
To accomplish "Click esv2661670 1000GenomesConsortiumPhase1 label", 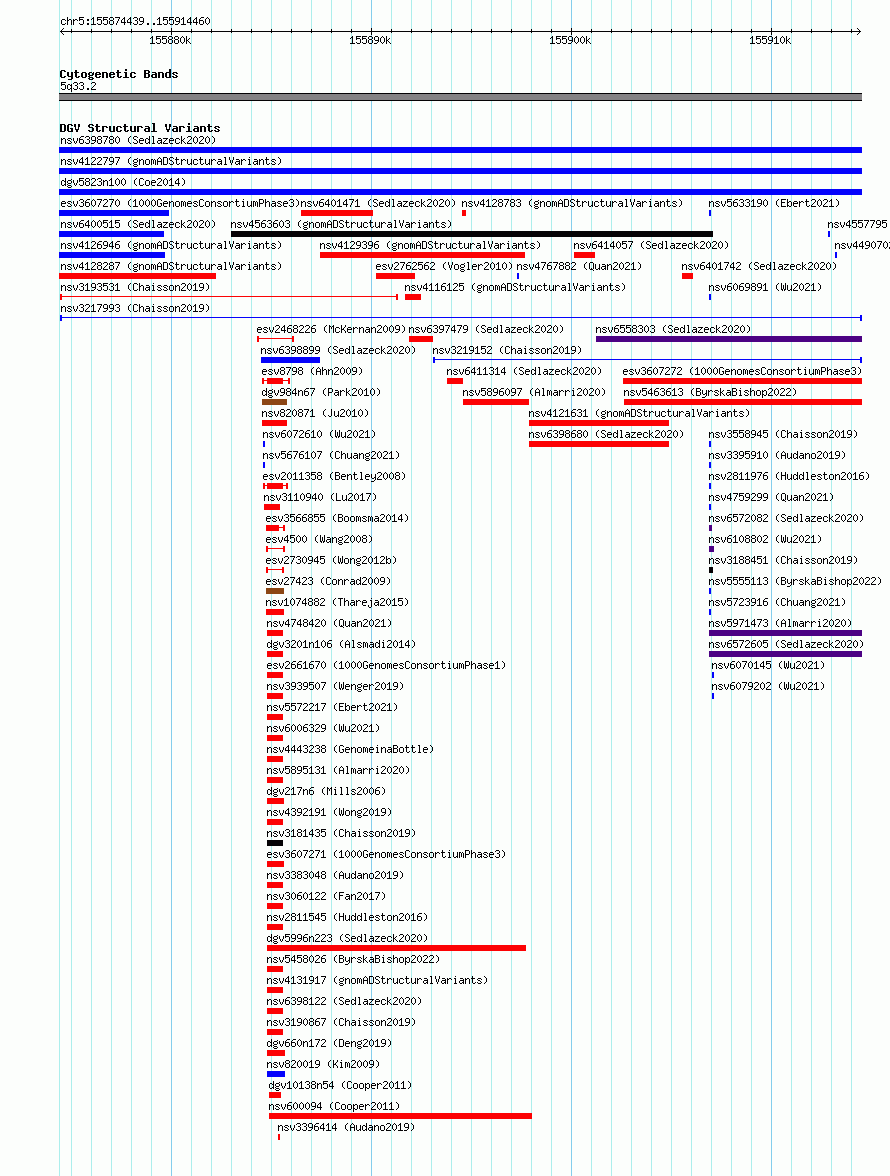I will click(x=386, y=665).
